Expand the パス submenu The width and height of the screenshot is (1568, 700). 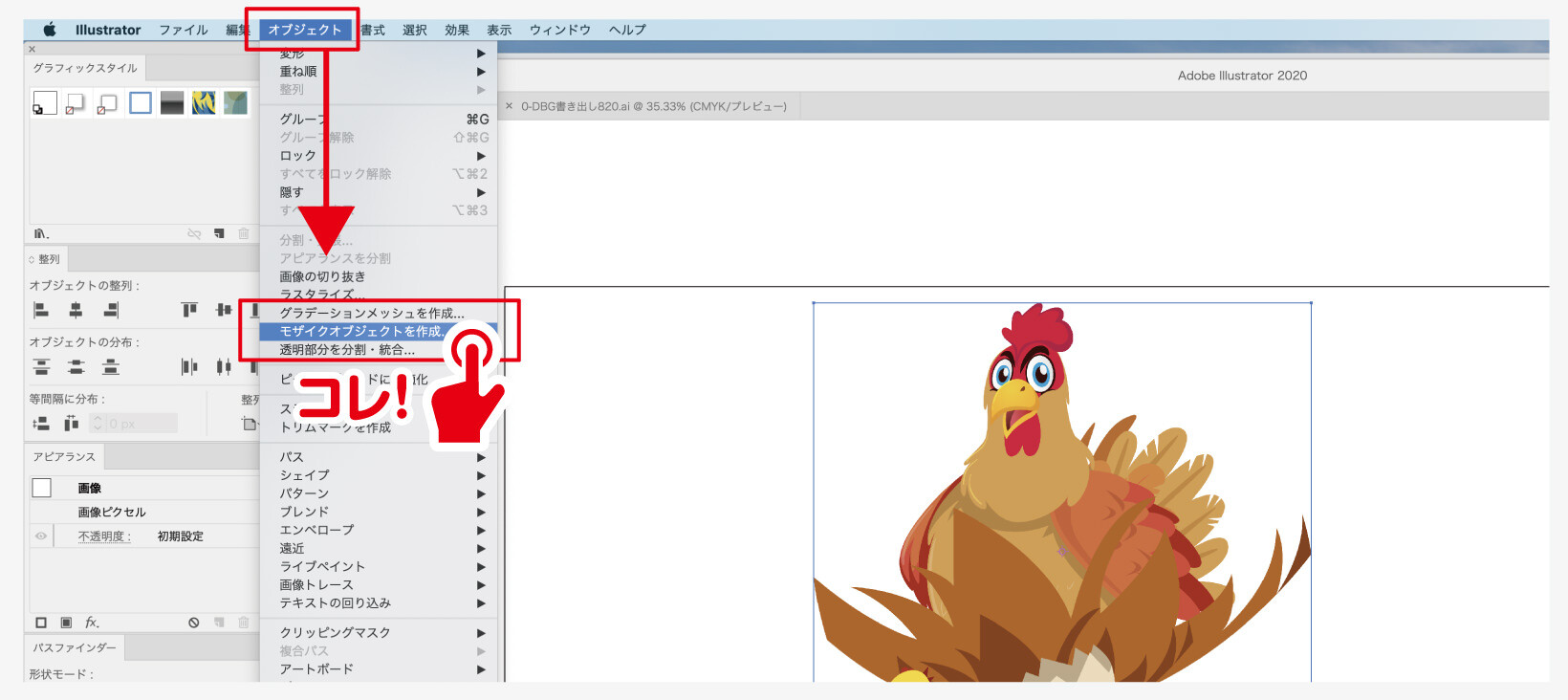point(379,457)
